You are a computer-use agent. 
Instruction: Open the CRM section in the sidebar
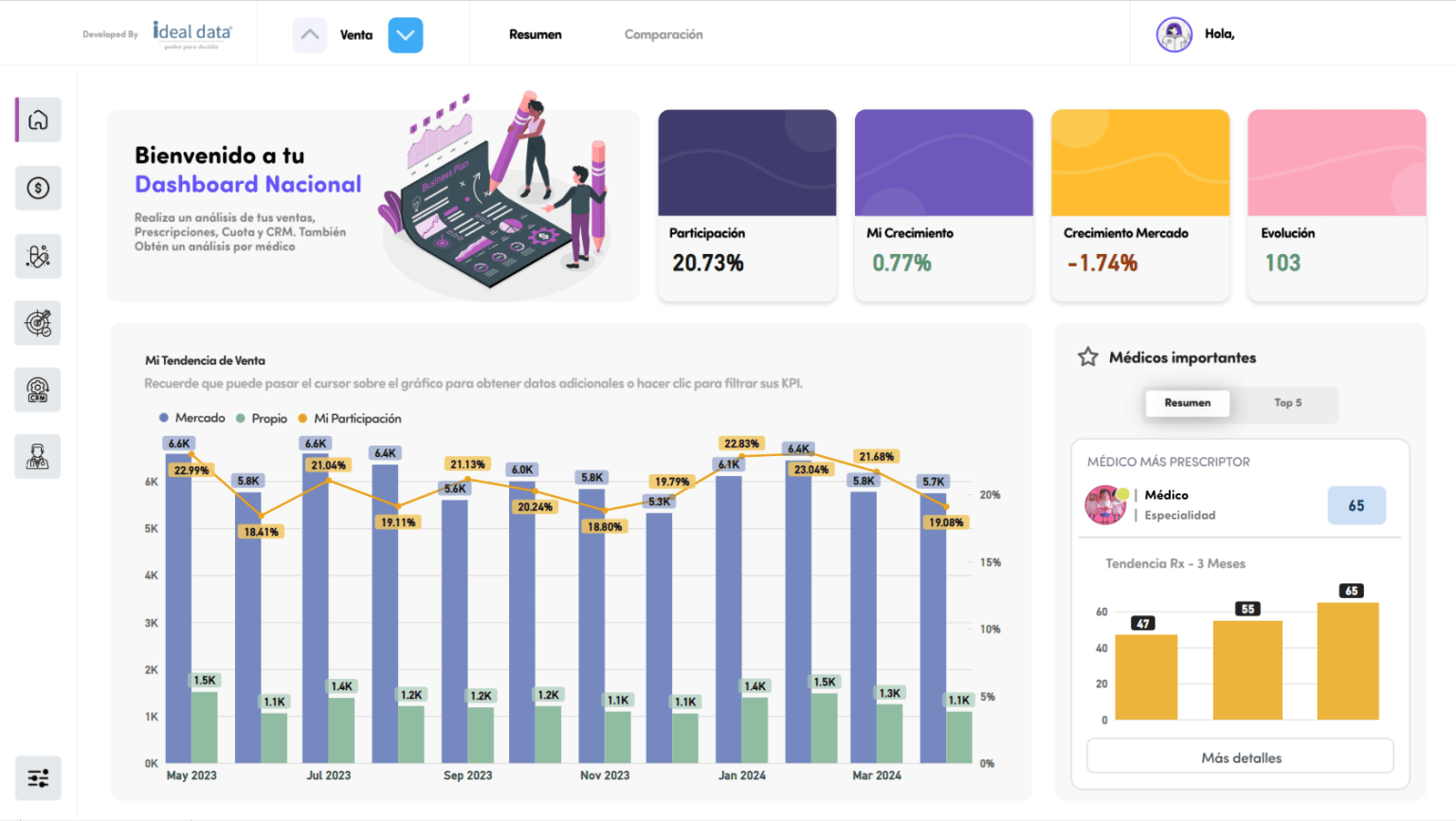tap(38, 390)
